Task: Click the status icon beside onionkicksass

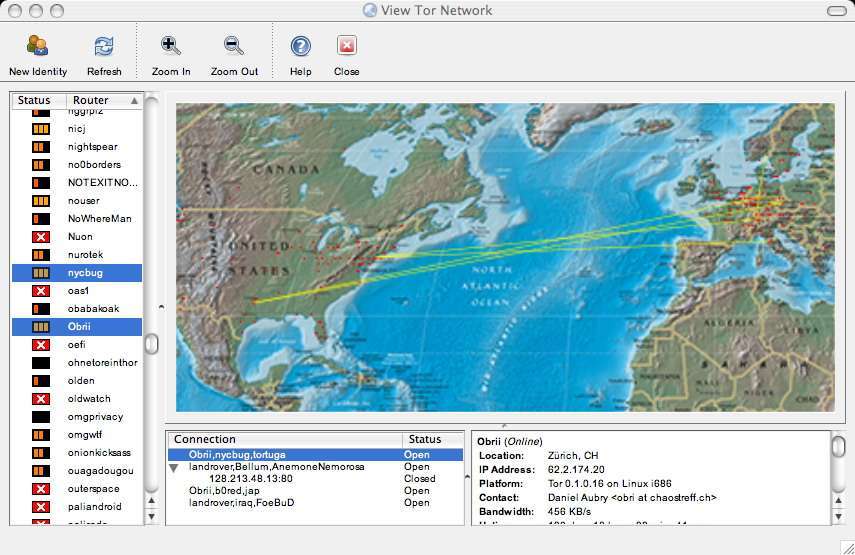Action: coord(41,453)
